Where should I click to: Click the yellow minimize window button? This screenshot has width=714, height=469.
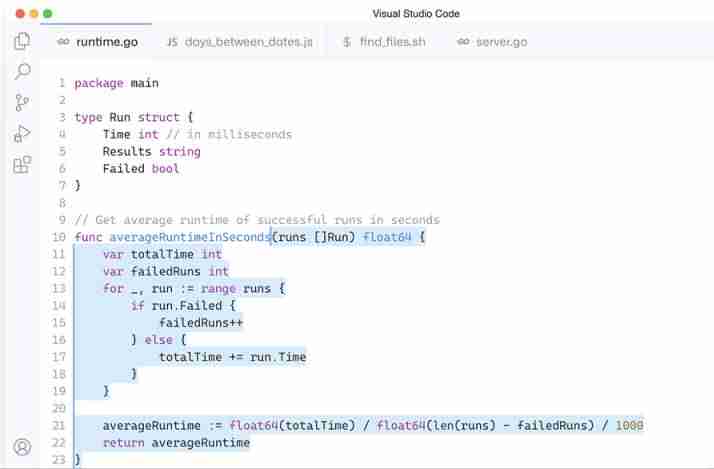pos(34,14)
